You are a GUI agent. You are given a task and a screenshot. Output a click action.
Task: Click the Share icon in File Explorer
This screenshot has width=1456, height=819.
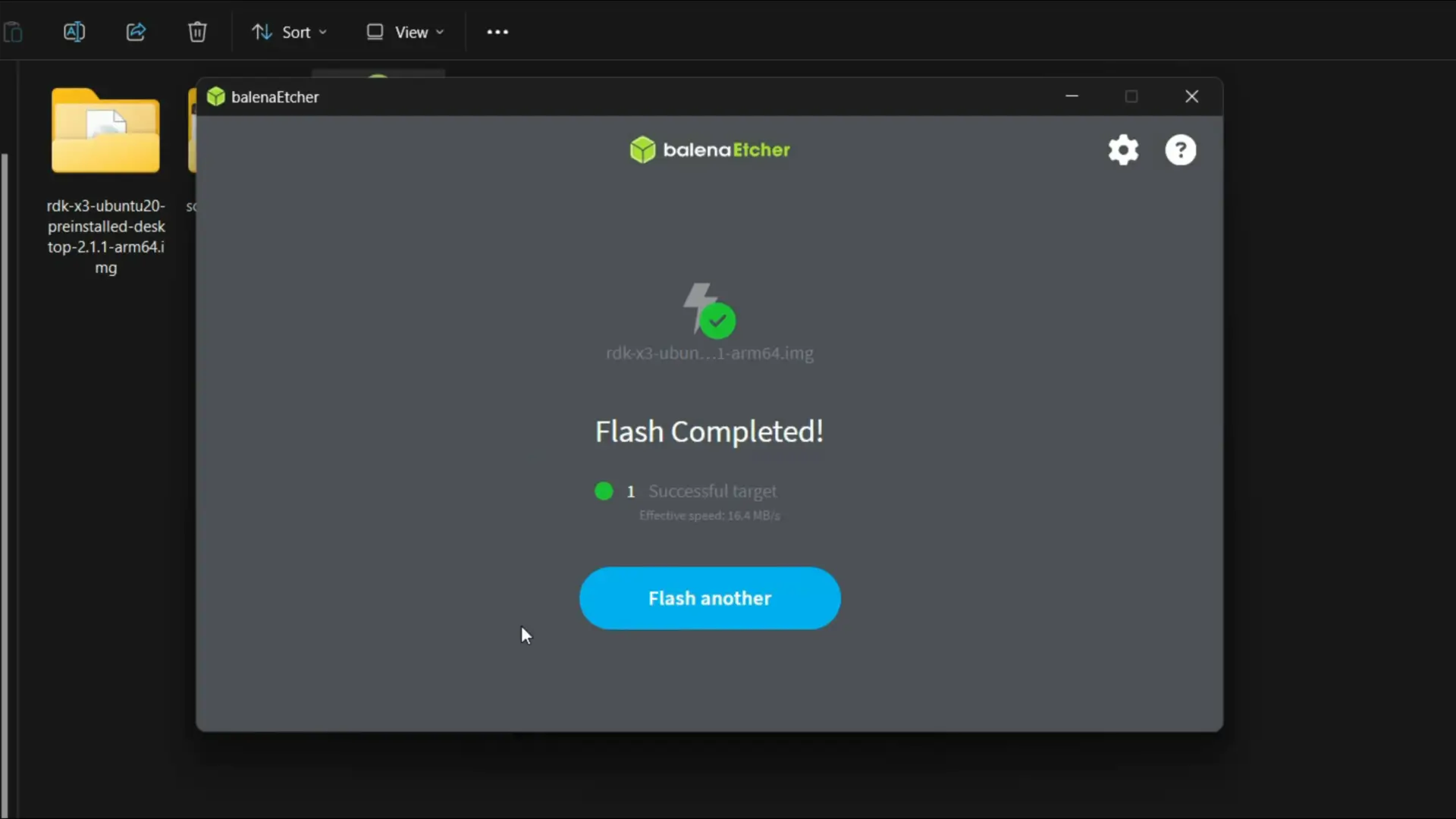(136, 32)
